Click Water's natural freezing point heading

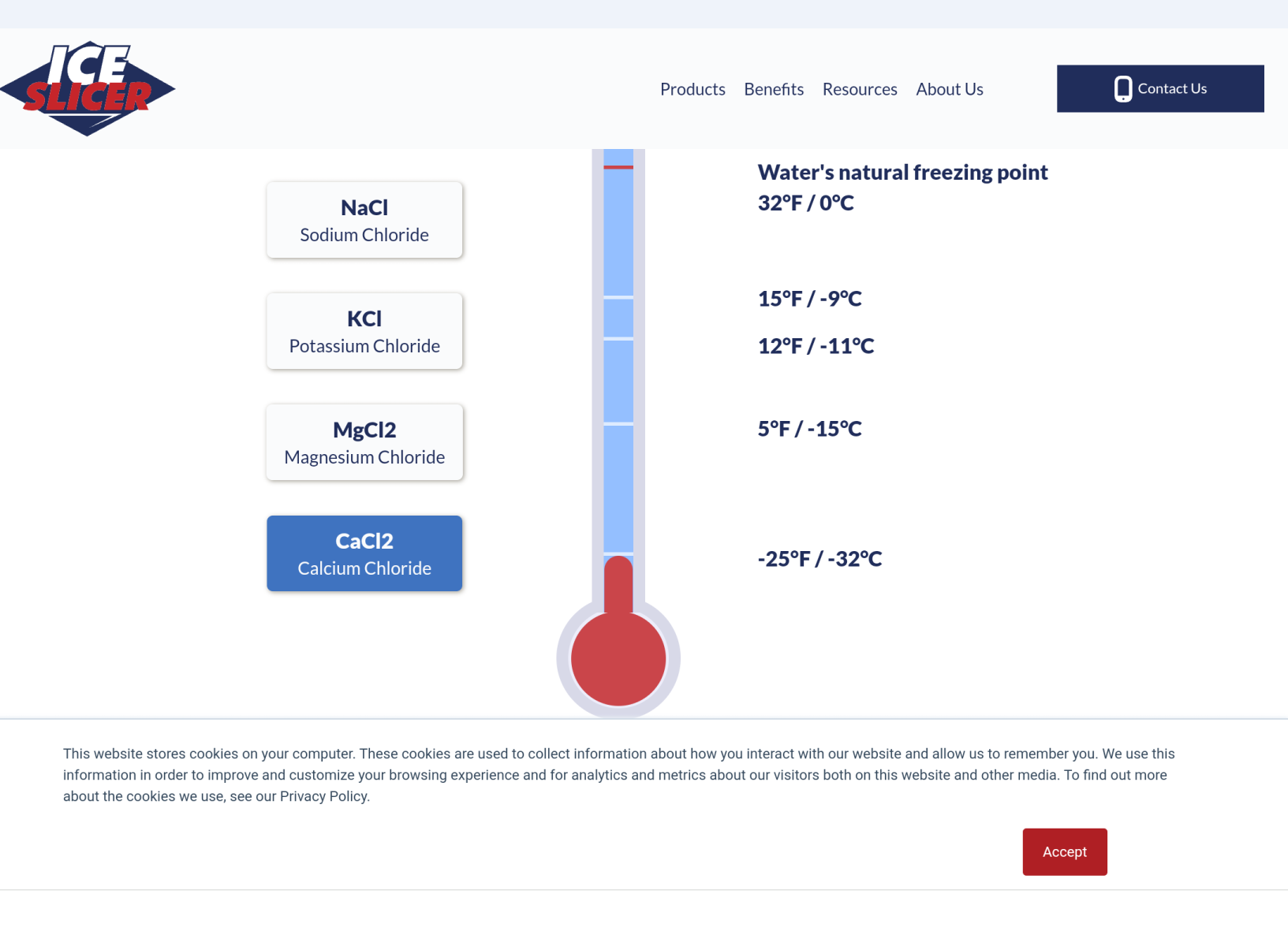click(x=902, y=173)
